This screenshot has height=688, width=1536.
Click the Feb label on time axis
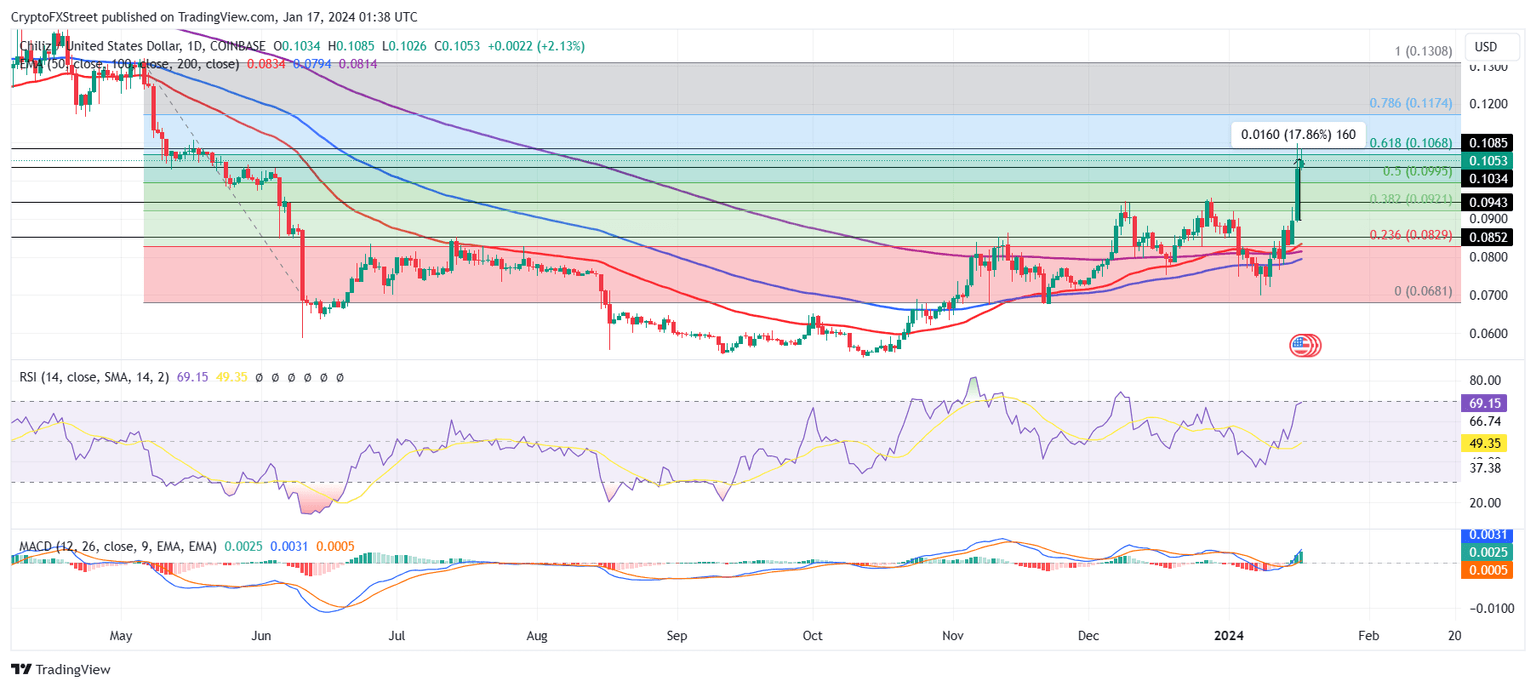[1369, 636]
